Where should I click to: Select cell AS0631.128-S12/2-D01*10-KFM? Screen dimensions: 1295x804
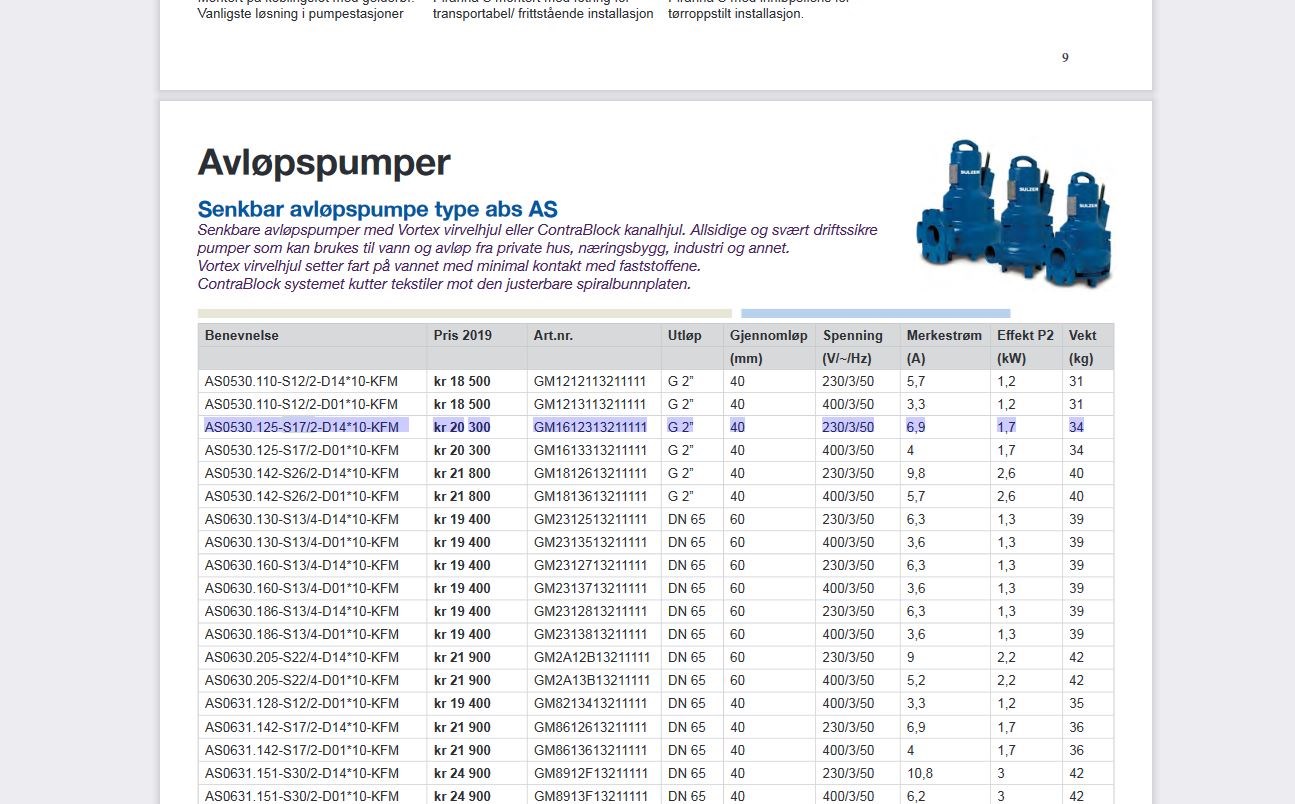302,703
